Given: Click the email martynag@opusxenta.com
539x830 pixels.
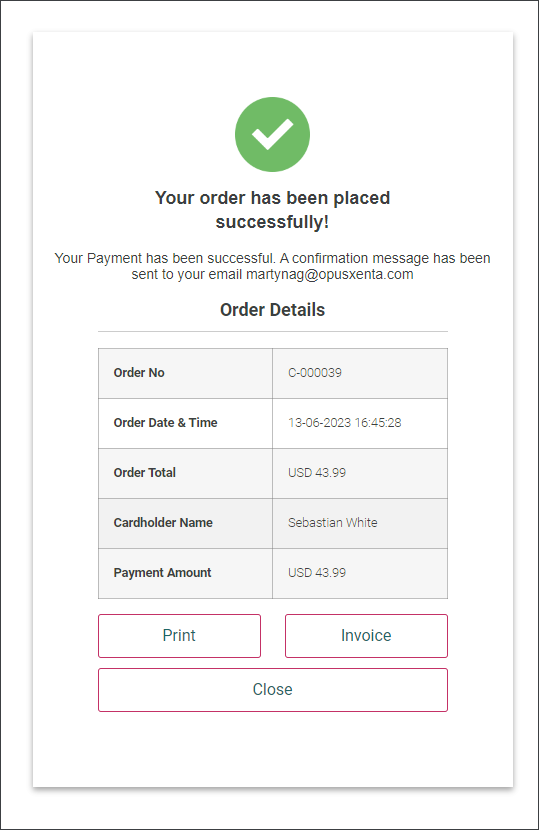Looking at the screenshot, I should tap(329, 275).
